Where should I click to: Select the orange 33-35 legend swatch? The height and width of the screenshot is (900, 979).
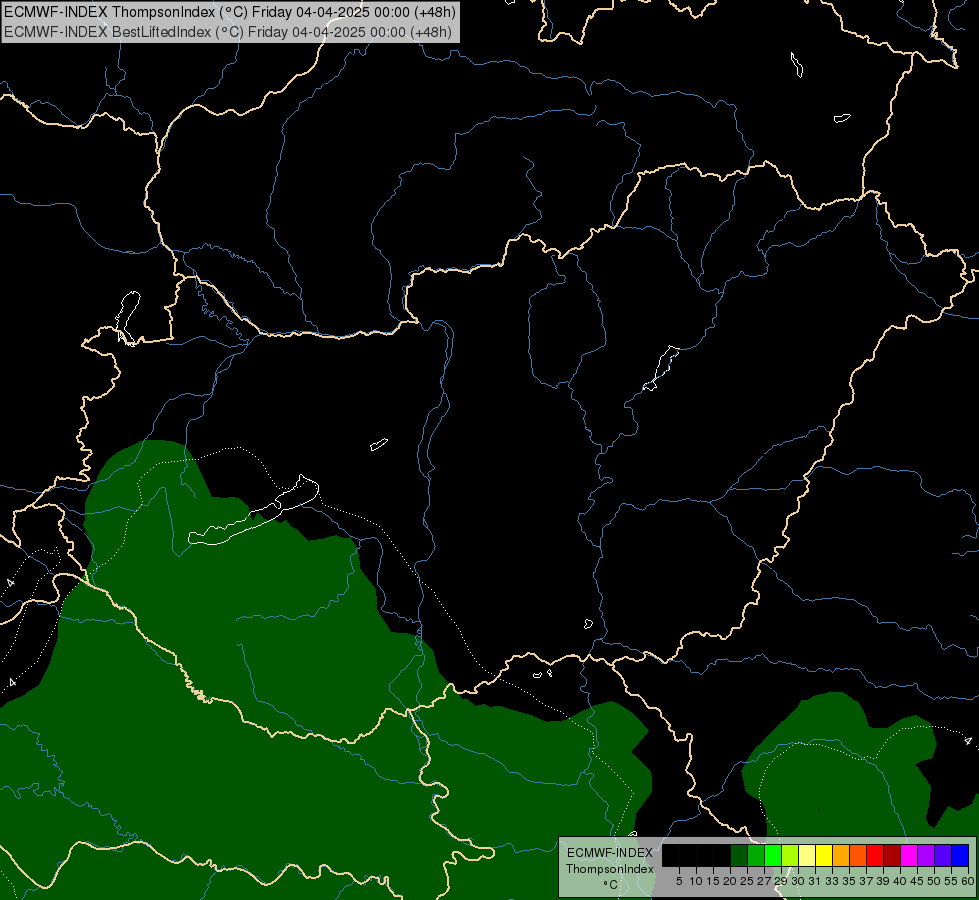click(841, 855)
